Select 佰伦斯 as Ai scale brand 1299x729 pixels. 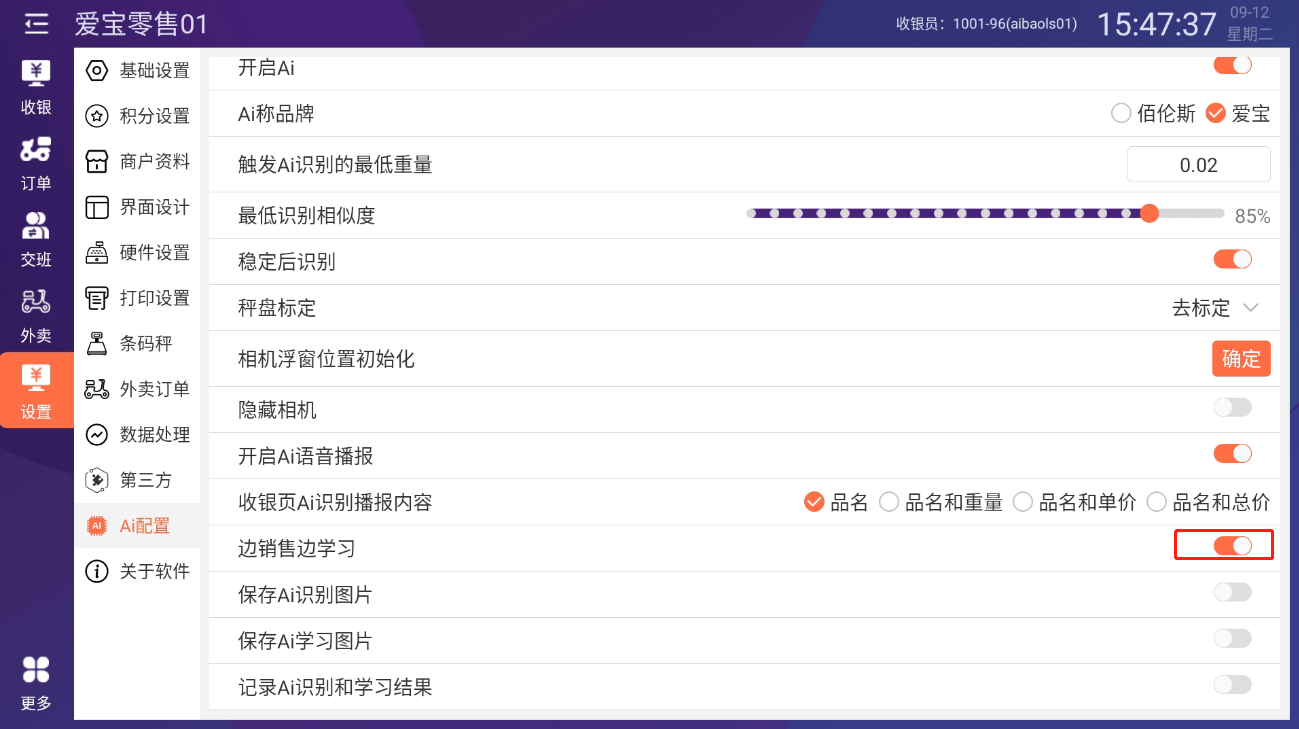(x=1153, y=114)
